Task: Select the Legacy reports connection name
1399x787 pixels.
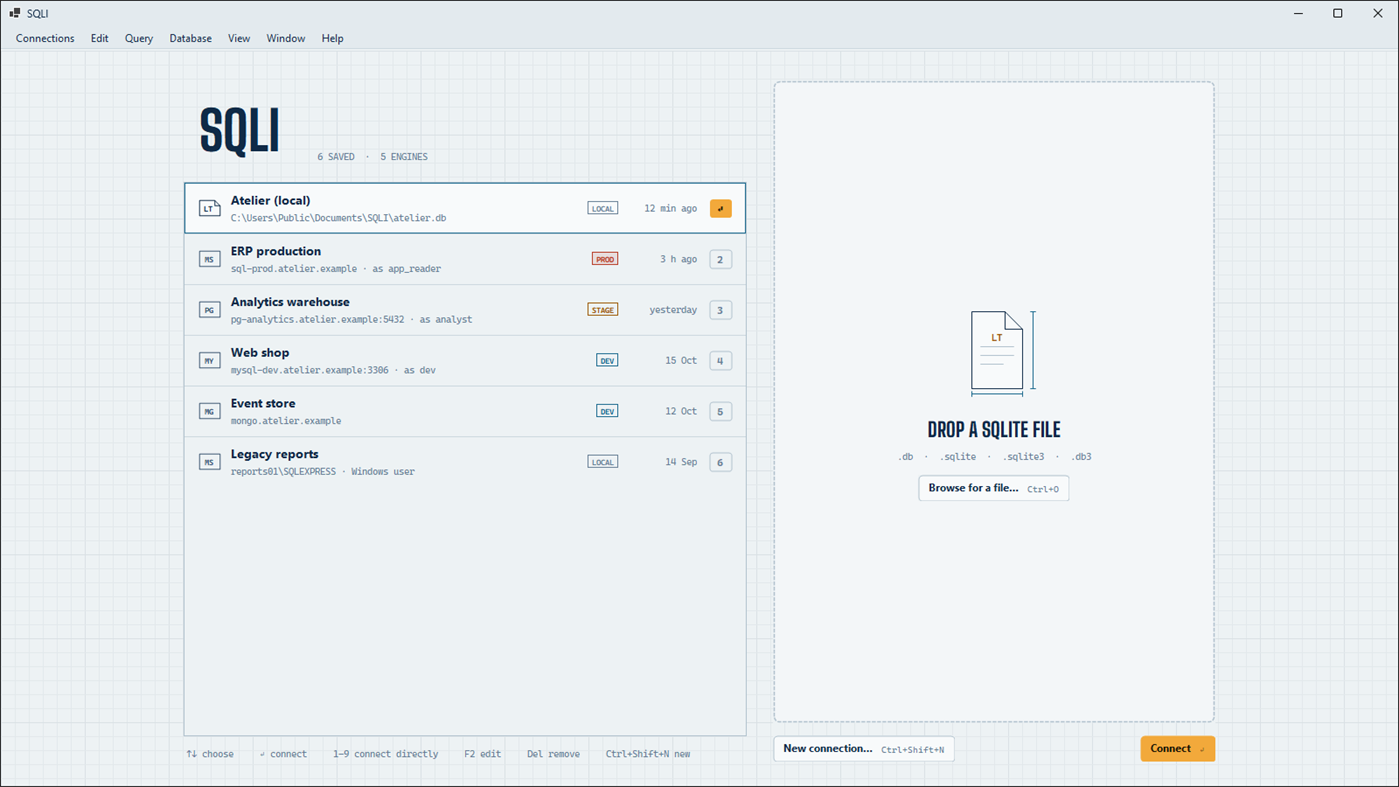Action: [x=275, y=454]
